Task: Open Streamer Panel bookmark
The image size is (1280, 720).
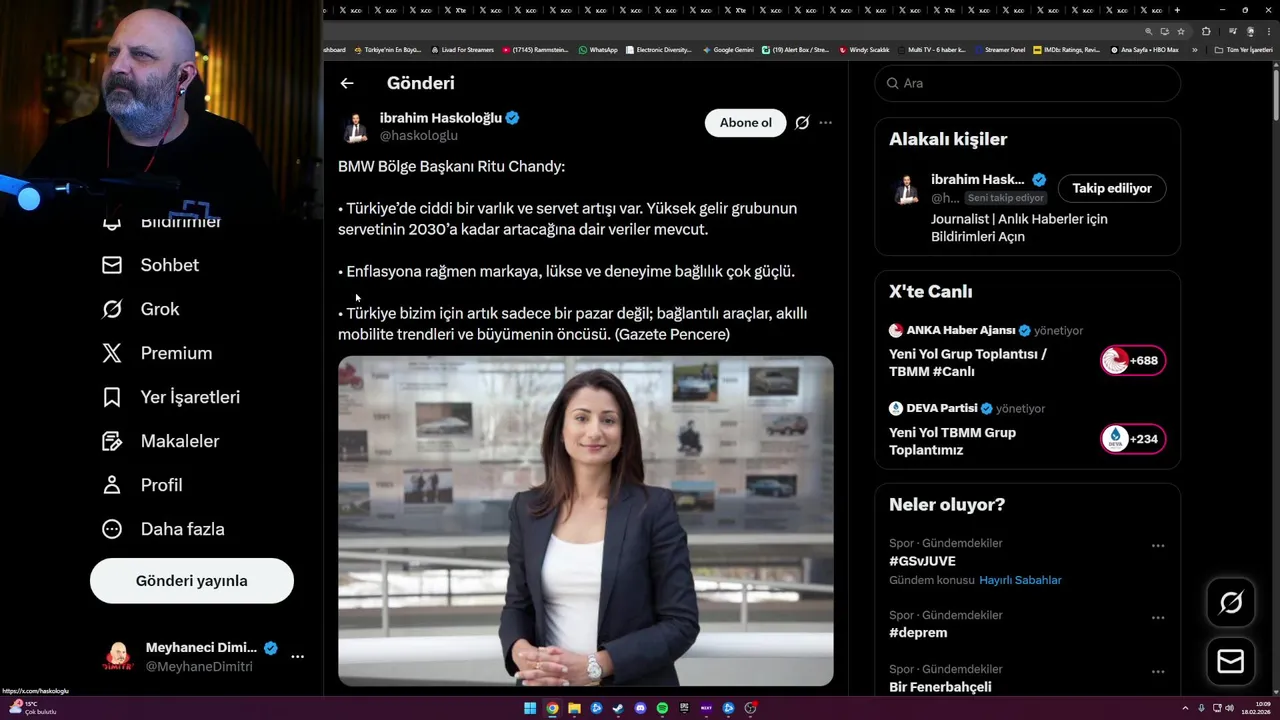Action: (x=999, y=49)
